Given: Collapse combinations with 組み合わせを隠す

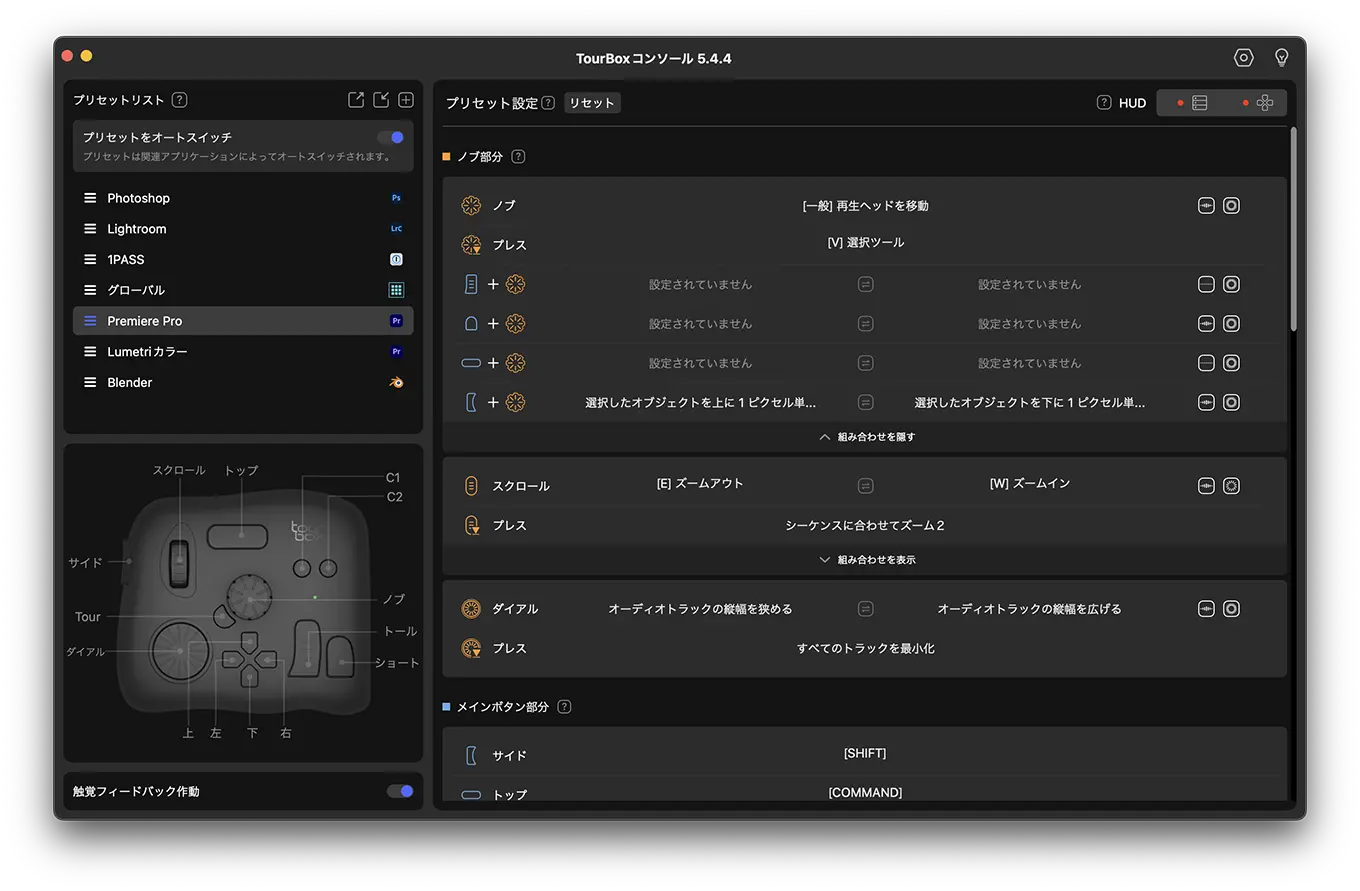Looking at the screenshot, I should click(x=866, y=437).
